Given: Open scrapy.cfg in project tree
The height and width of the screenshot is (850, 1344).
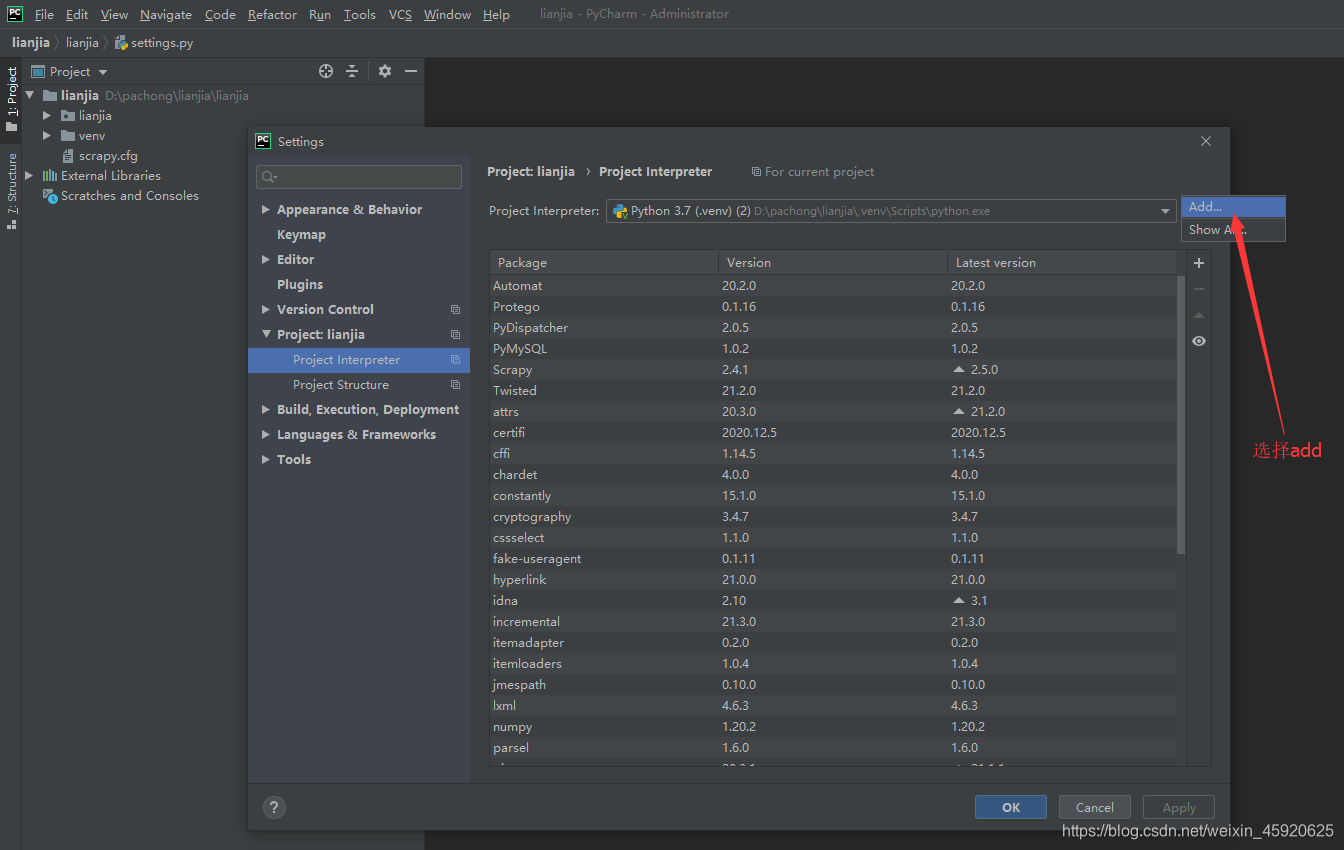Looking at the screenshot, I should pos(108,156).
